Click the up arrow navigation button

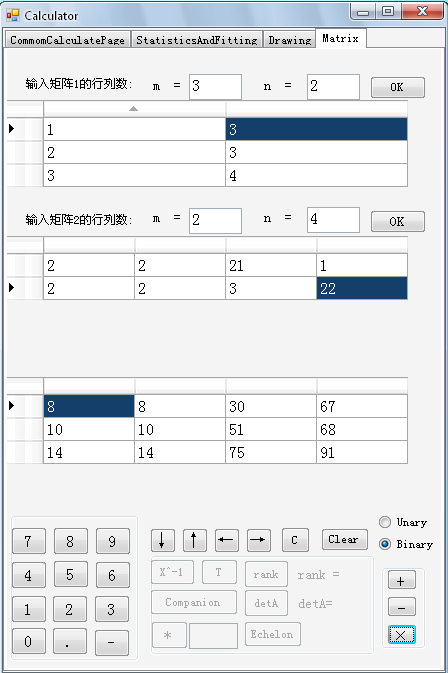coord(194,540)
